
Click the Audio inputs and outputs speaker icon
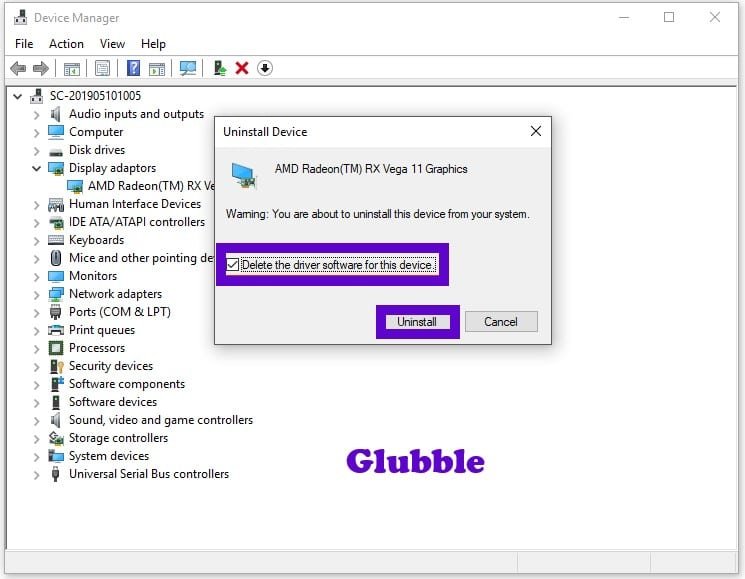click(x=56, y=114)
